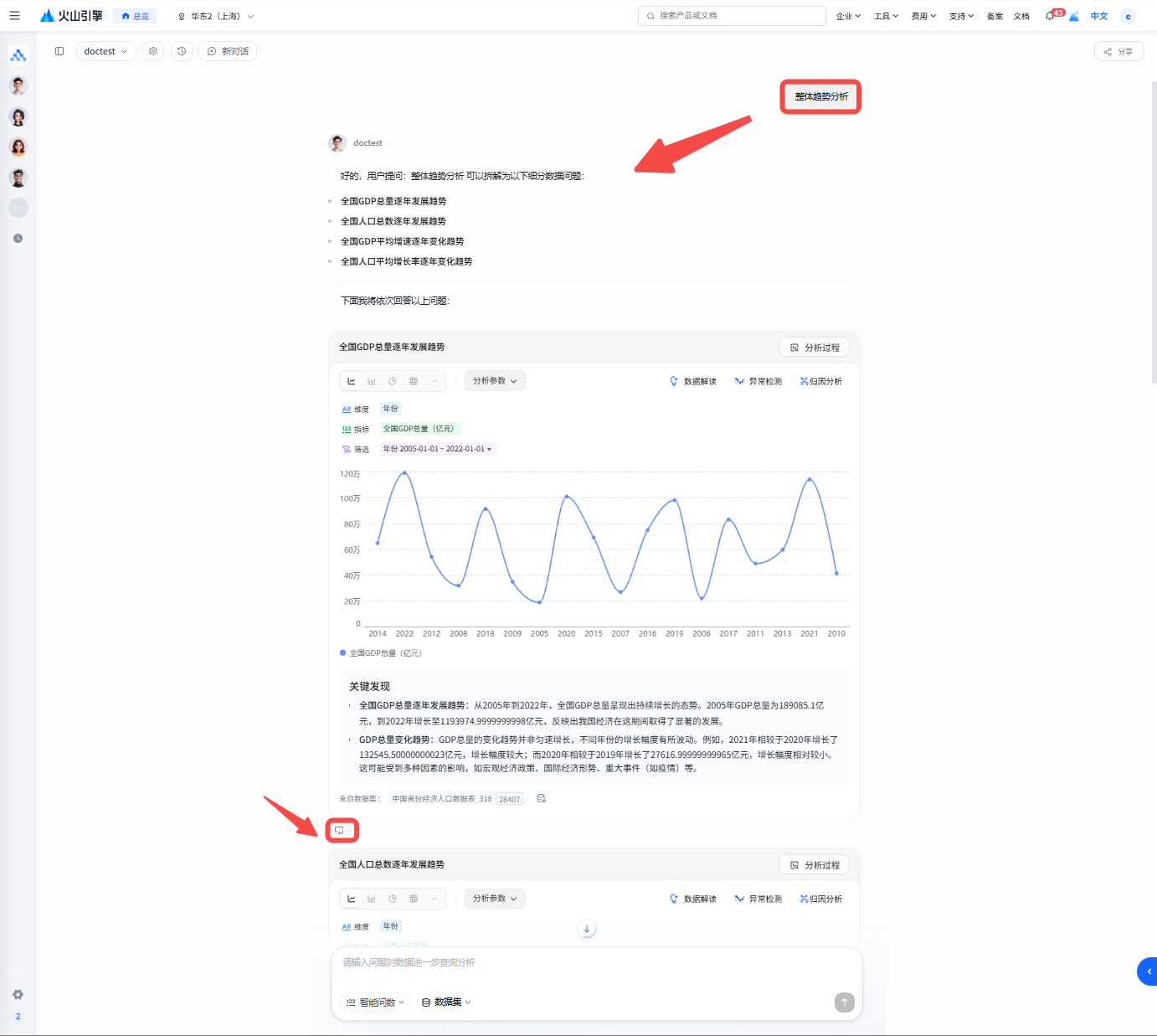Click bullet text 全国GDP平均增速逐年变化趋势
Image resolution: width=1157 pixels, height=1036 pixels.
(402, 241)
